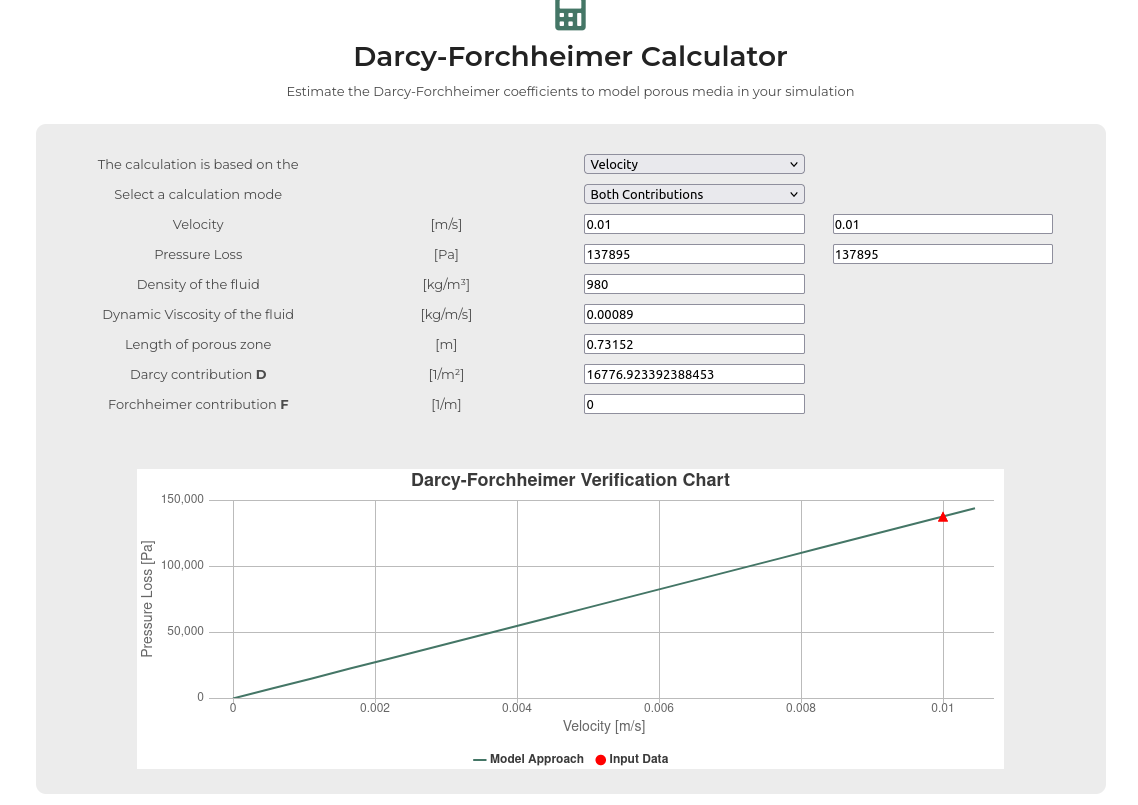The image size is (1138, 805).
Task: Click the Darcy-Forchheimer Calculator heading
Action: click(570, 57)
